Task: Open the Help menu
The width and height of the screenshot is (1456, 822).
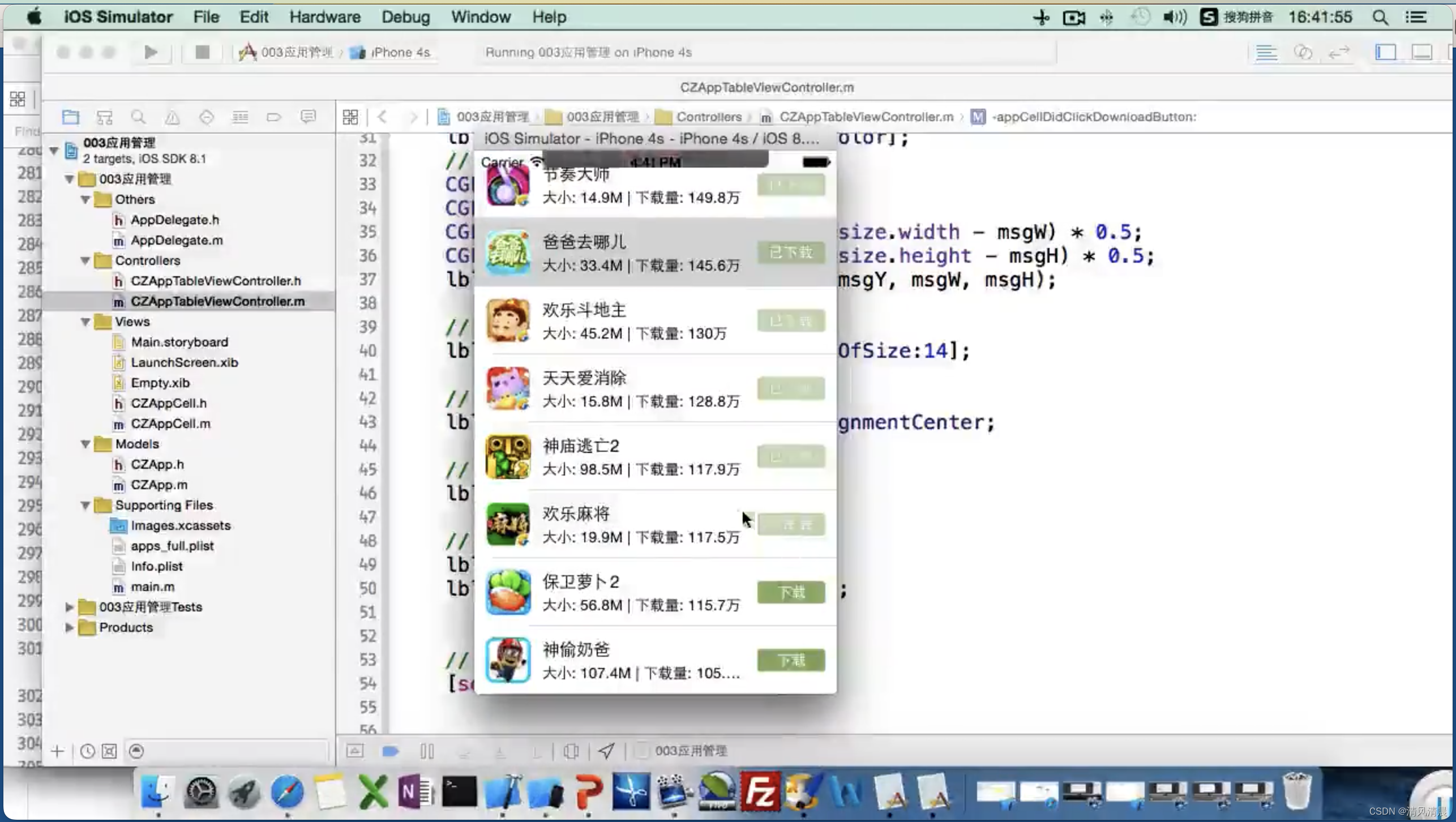Action: click(x=549, y=17)
